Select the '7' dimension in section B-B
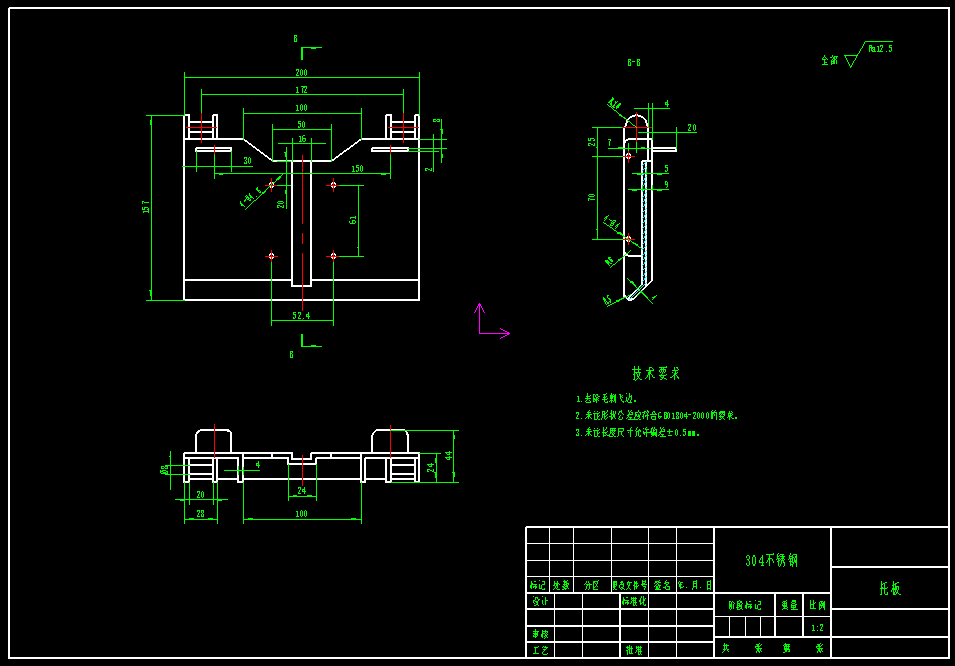Image resolution: width=955 pixels, height=666 pixels. click(609, 143)
